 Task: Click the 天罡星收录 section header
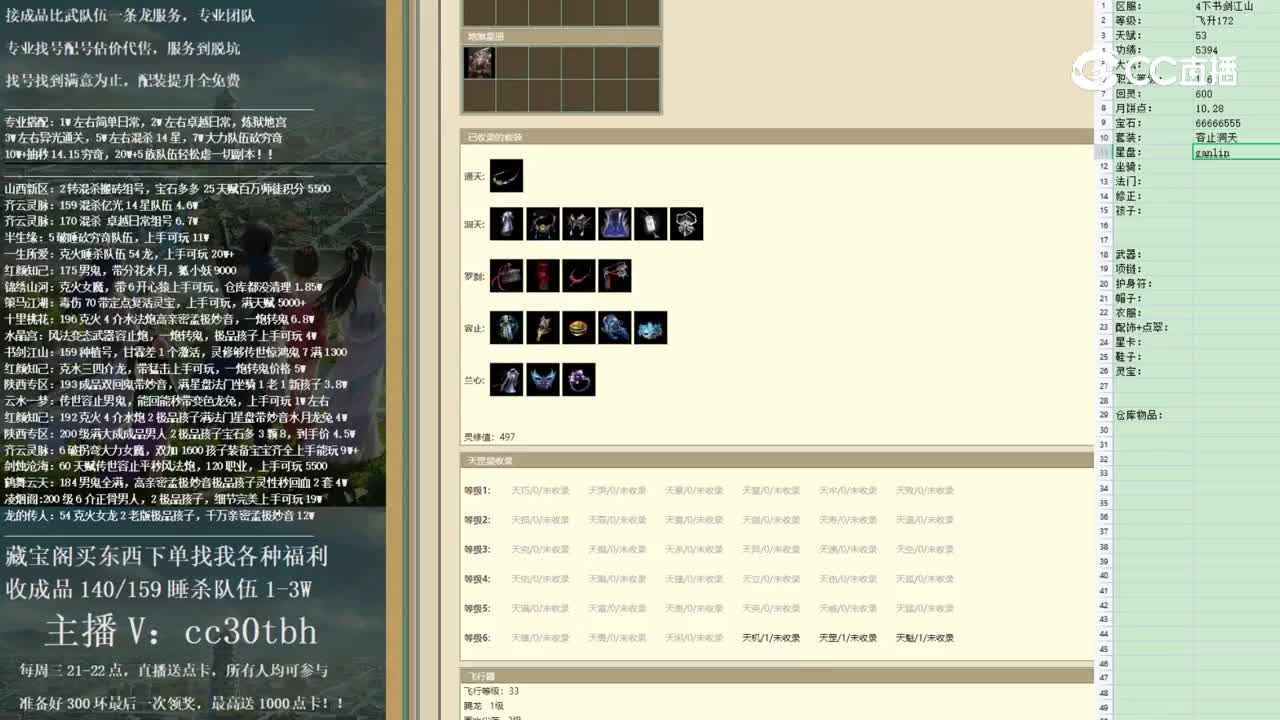coord(777,461)
